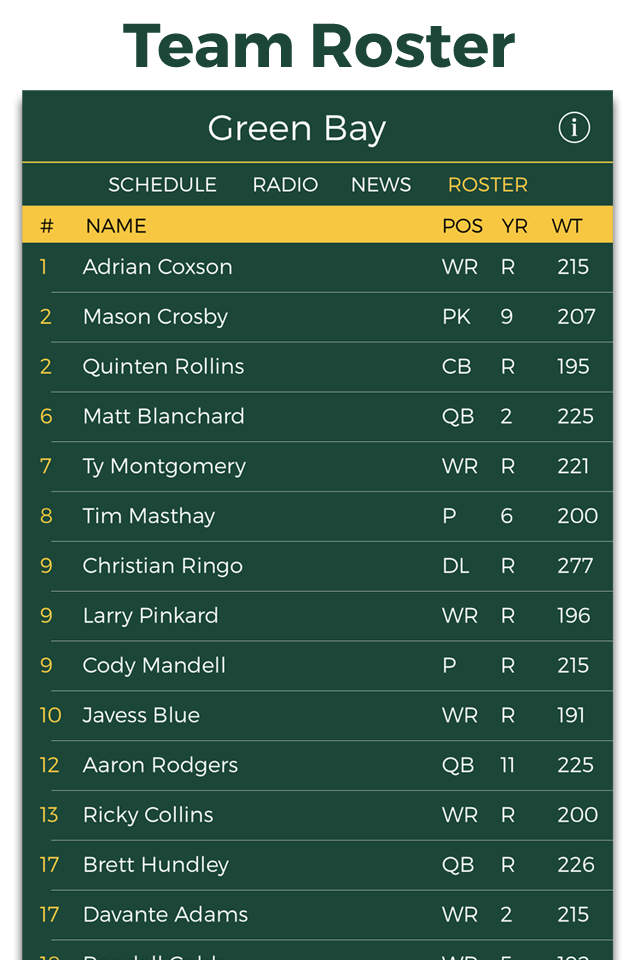Select Adrian Coxson at top of roster

(300, 266)
